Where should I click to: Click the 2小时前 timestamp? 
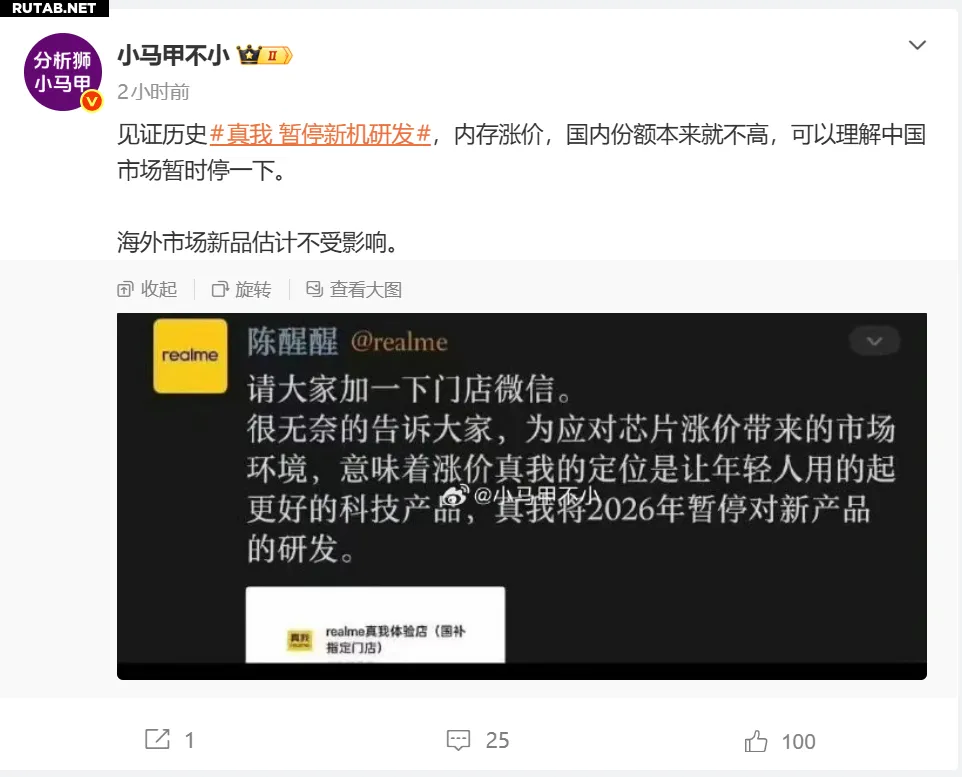click(153, 92)
